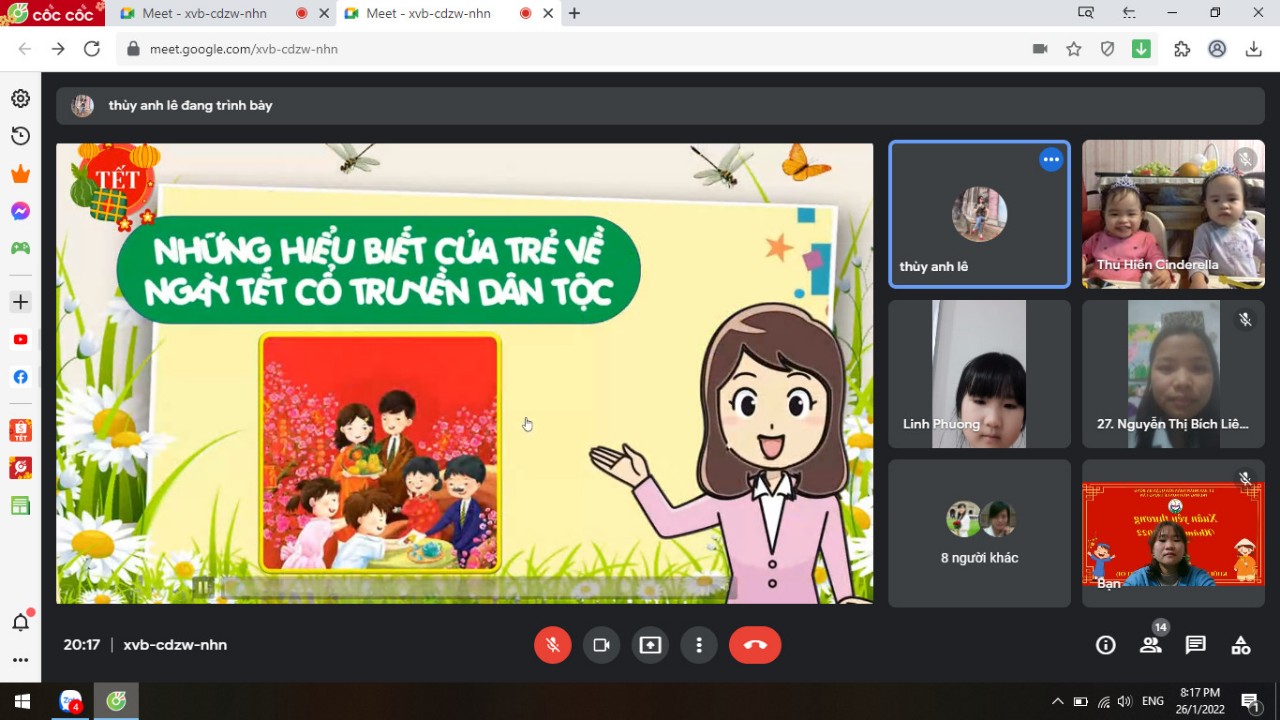
Task: Open the meeting chat panel
Action: click(x=1195, y=645)
